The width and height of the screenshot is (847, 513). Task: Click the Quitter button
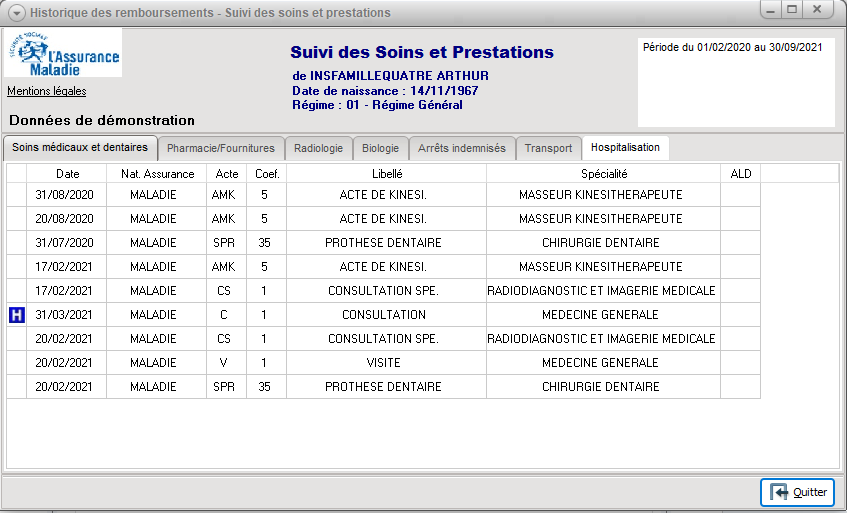pyautogui.click(x=797, y=492)
